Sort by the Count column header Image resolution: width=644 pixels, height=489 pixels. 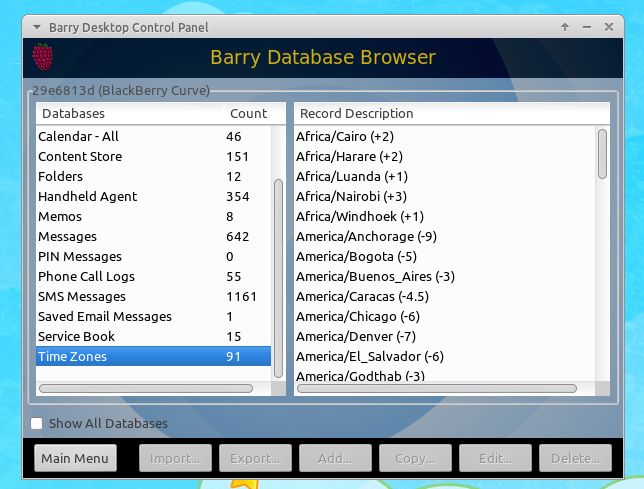255,113
